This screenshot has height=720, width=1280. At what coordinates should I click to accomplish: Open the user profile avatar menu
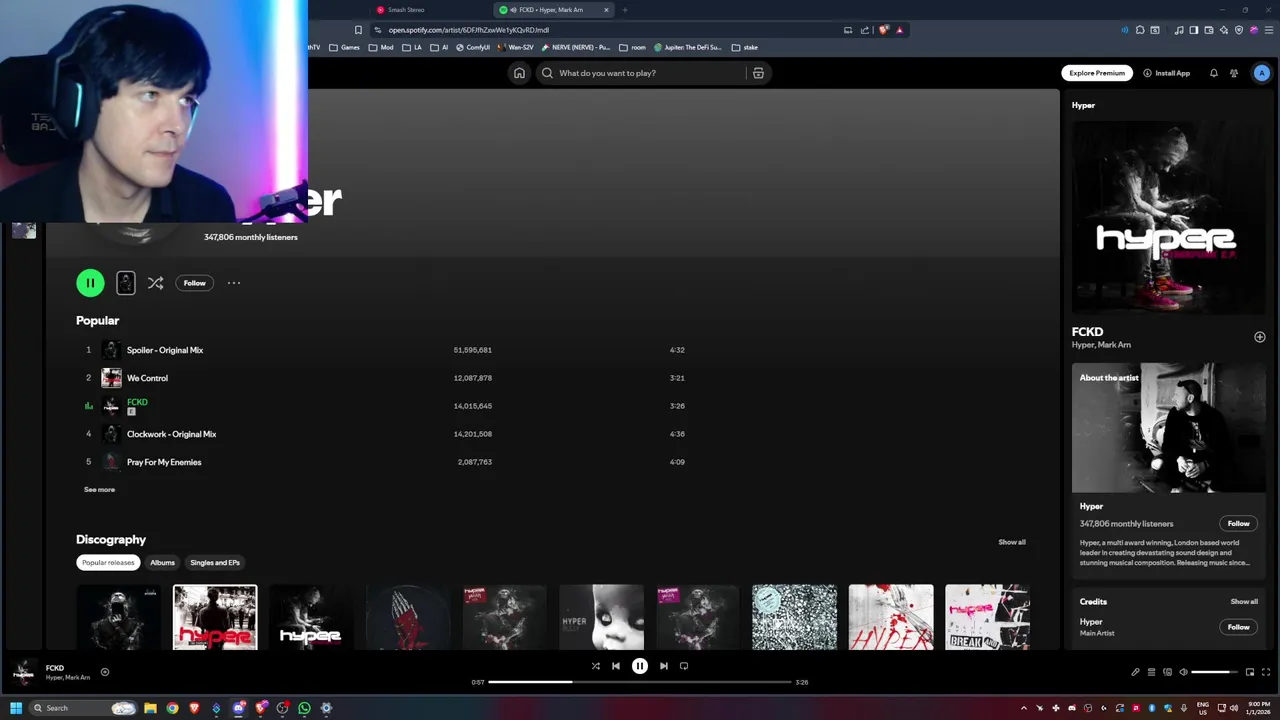point(1262,73)
